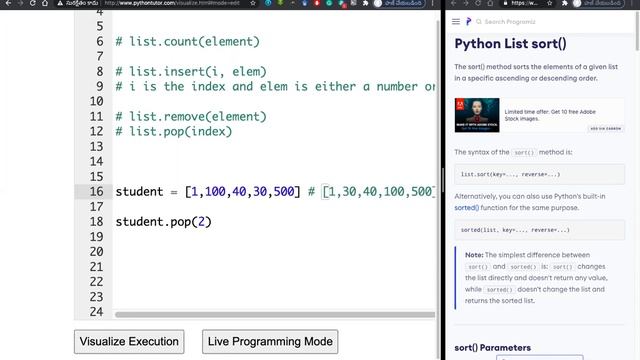Click the blue circular extension icon in left toolbar

tap(268, 3)
